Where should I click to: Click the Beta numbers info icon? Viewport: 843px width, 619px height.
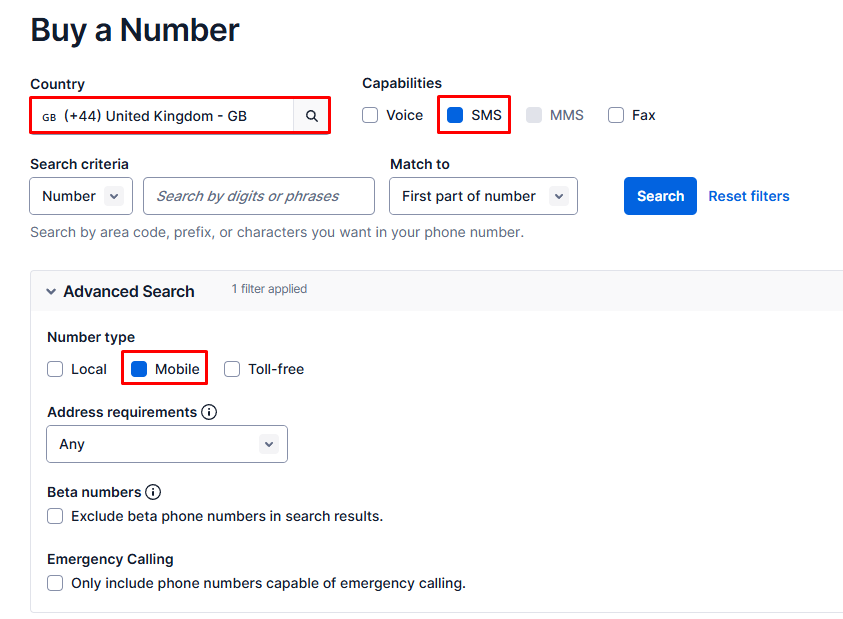coord(153,492)
